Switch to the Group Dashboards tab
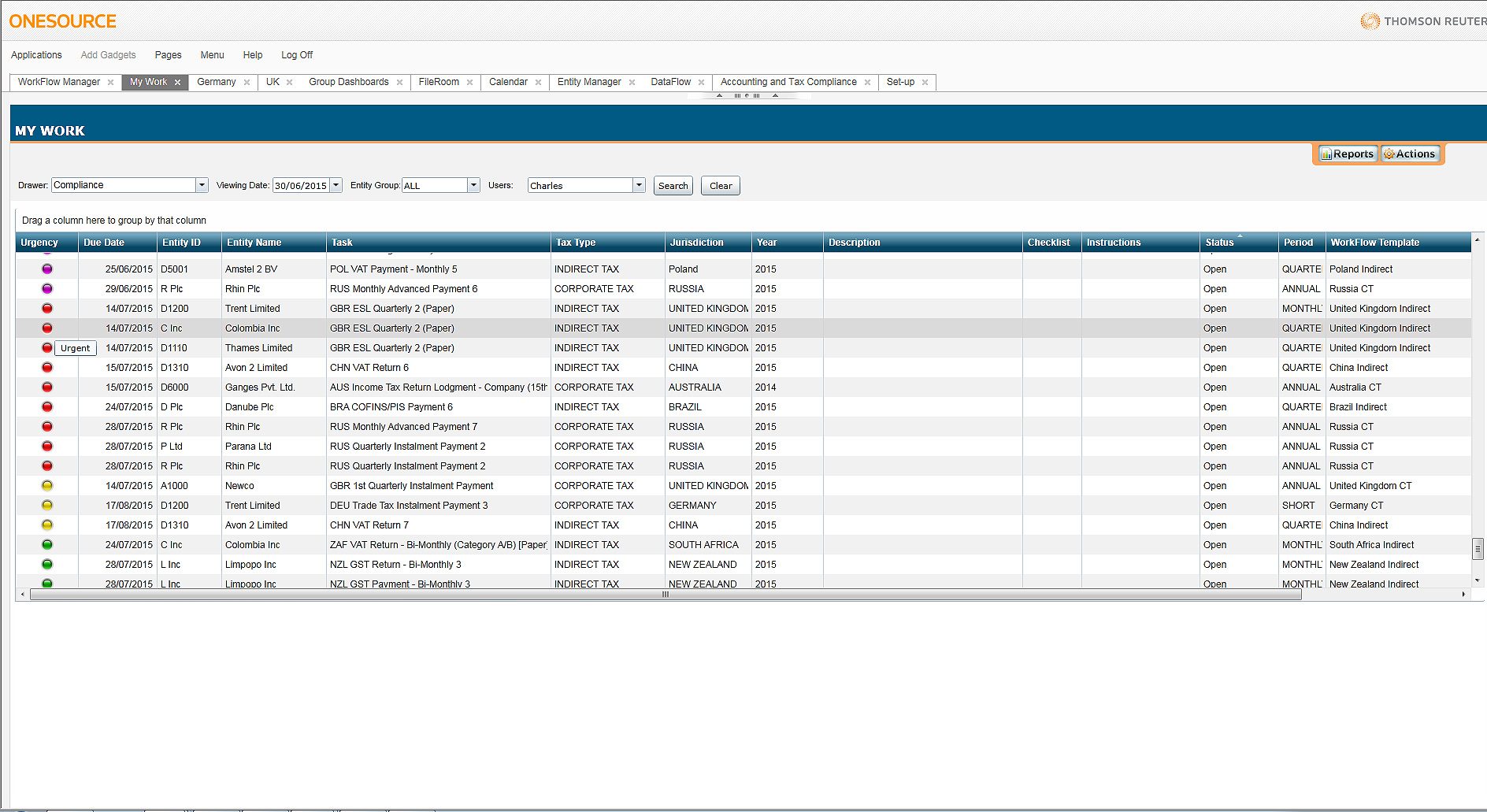Screen dimensions: 1487x812 [349, 82]
